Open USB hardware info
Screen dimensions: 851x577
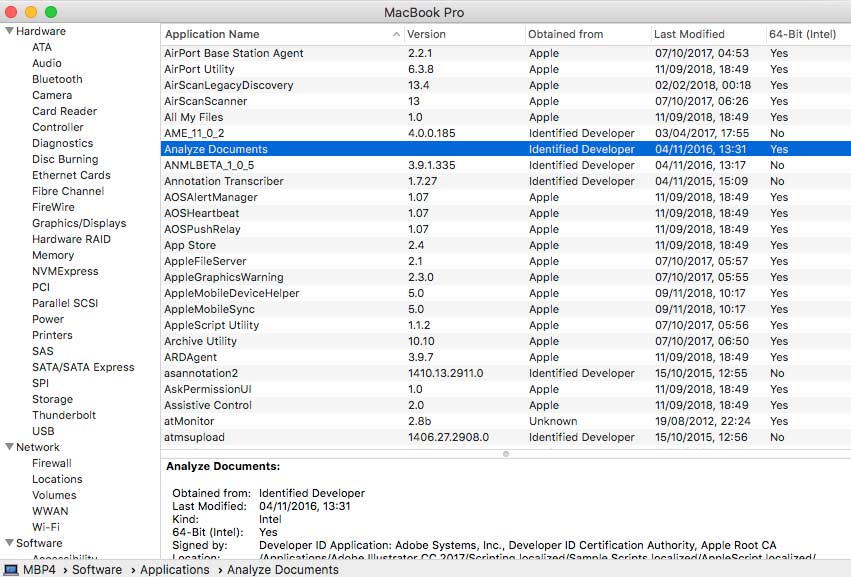click(43, 432)
